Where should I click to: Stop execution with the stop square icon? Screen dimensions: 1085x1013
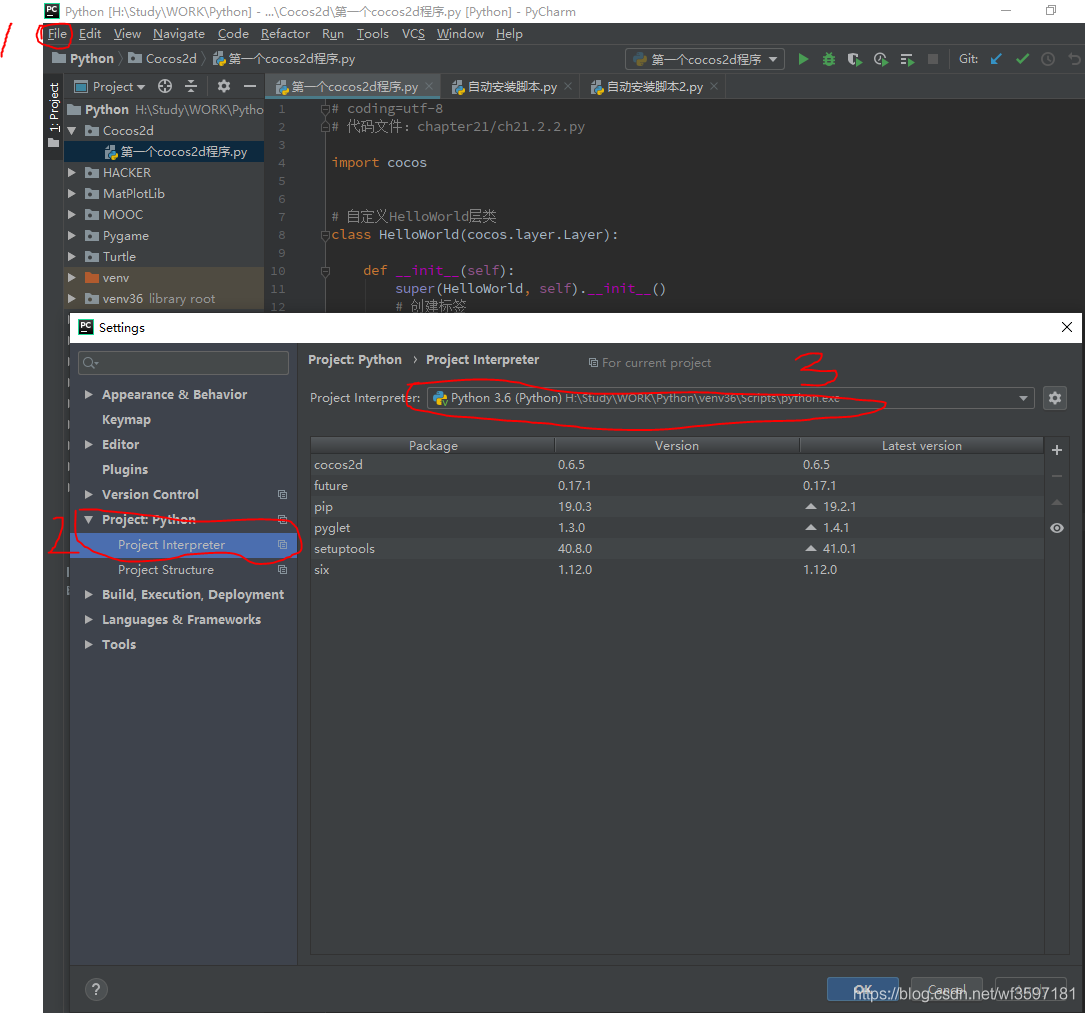(x=933, y=60)
